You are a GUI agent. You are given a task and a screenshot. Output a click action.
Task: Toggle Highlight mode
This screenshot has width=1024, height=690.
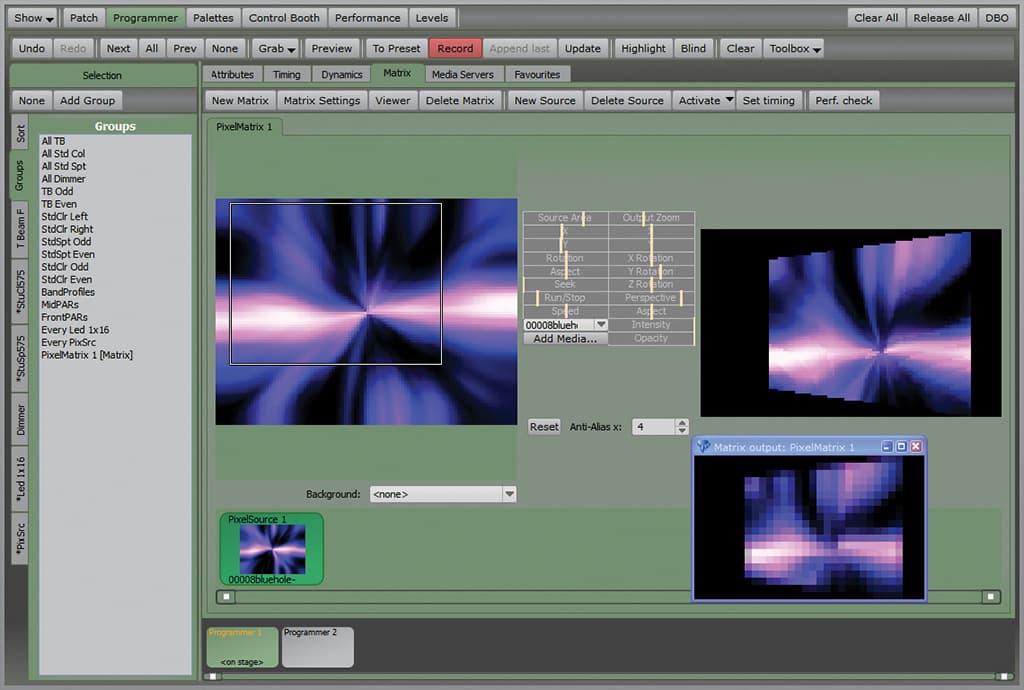[643, 48]
